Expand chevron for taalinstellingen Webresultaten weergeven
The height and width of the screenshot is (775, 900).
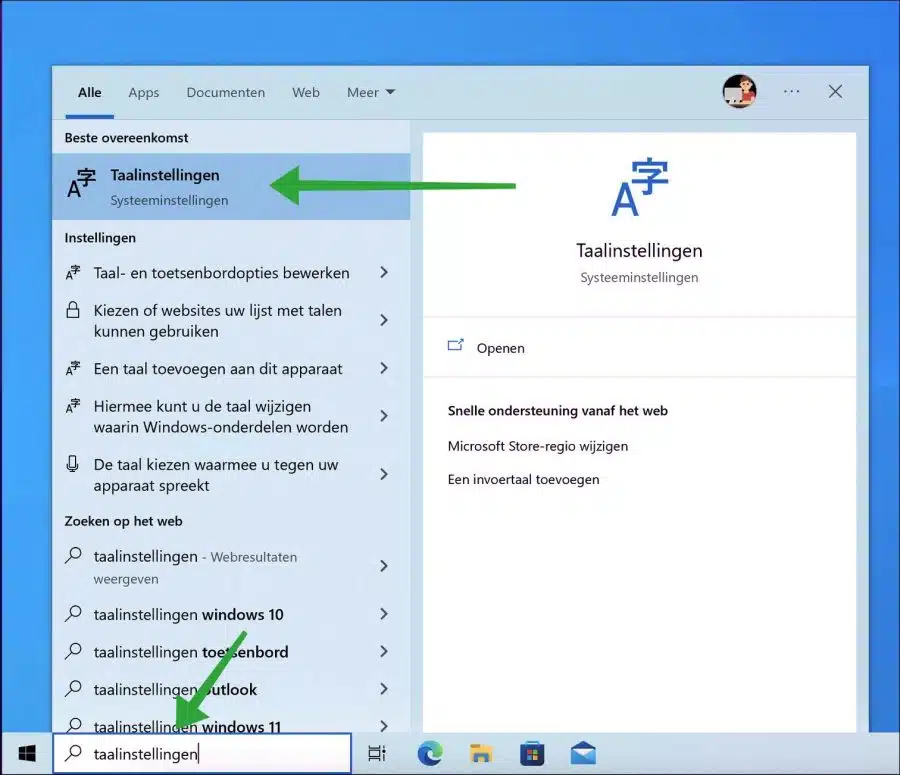click(x=384, y=567)
